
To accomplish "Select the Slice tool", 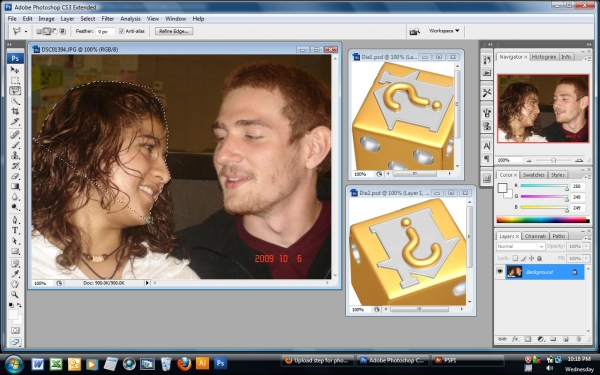I will point(15,122).
